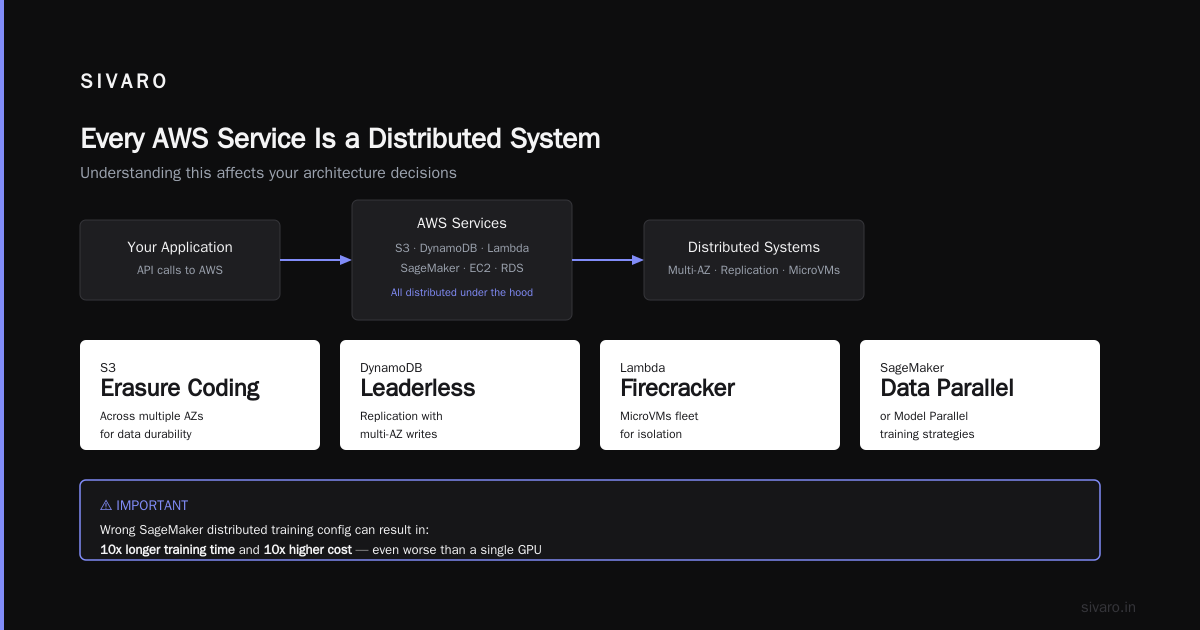This screenshot has height=630, width=1200.
Task: Select the bold '10x longer training time' text
Action: tap(167, 550)
